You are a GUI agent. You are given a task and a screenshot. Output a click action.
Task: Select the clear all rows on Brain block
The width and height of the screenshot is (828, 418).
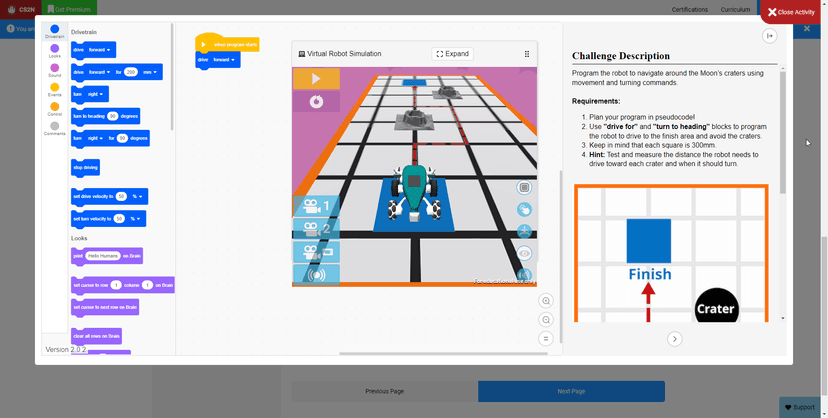[96, 336]
